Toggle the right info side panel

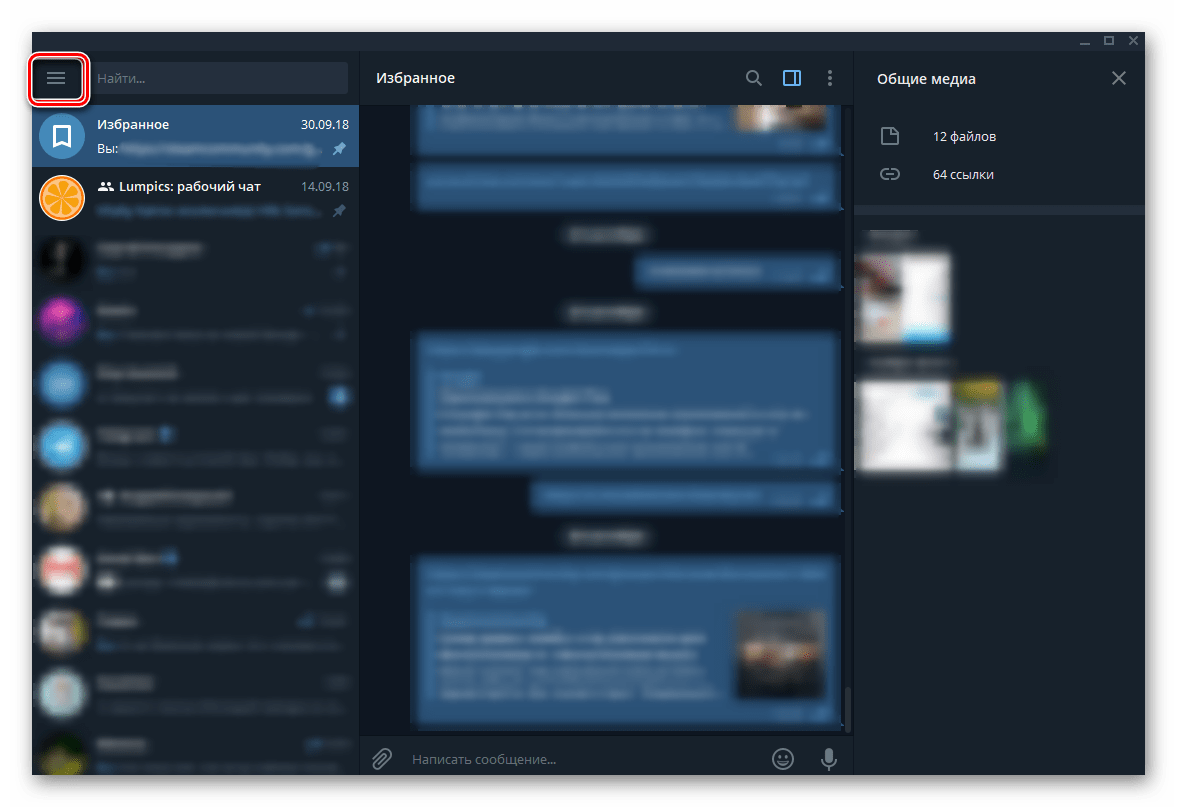click(792, 78)
